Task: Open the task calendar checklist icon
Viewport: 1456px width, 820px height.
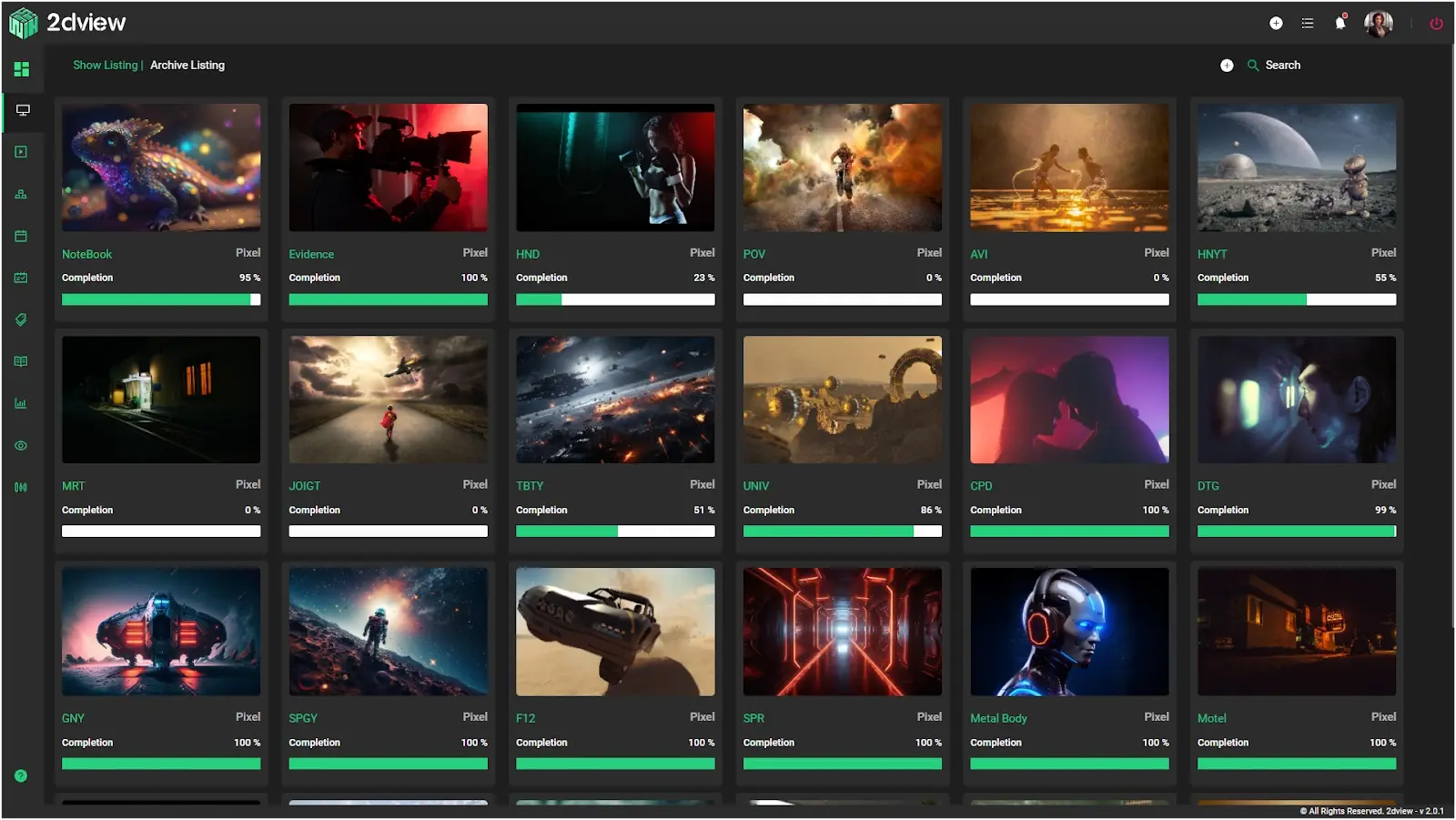Action: (21, 278)
